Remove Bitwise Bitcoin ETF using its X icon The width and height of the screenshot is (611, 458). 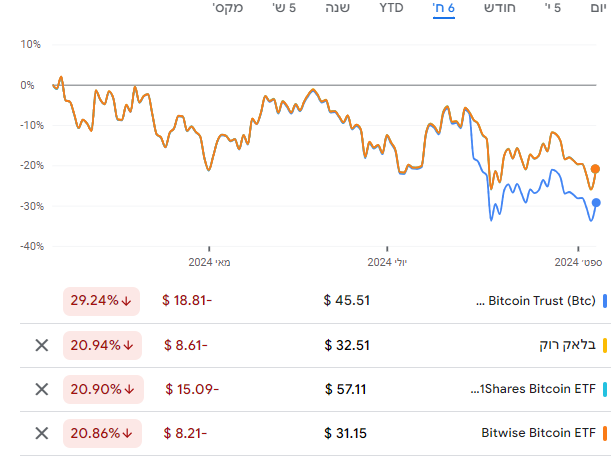tap(41, 433)
